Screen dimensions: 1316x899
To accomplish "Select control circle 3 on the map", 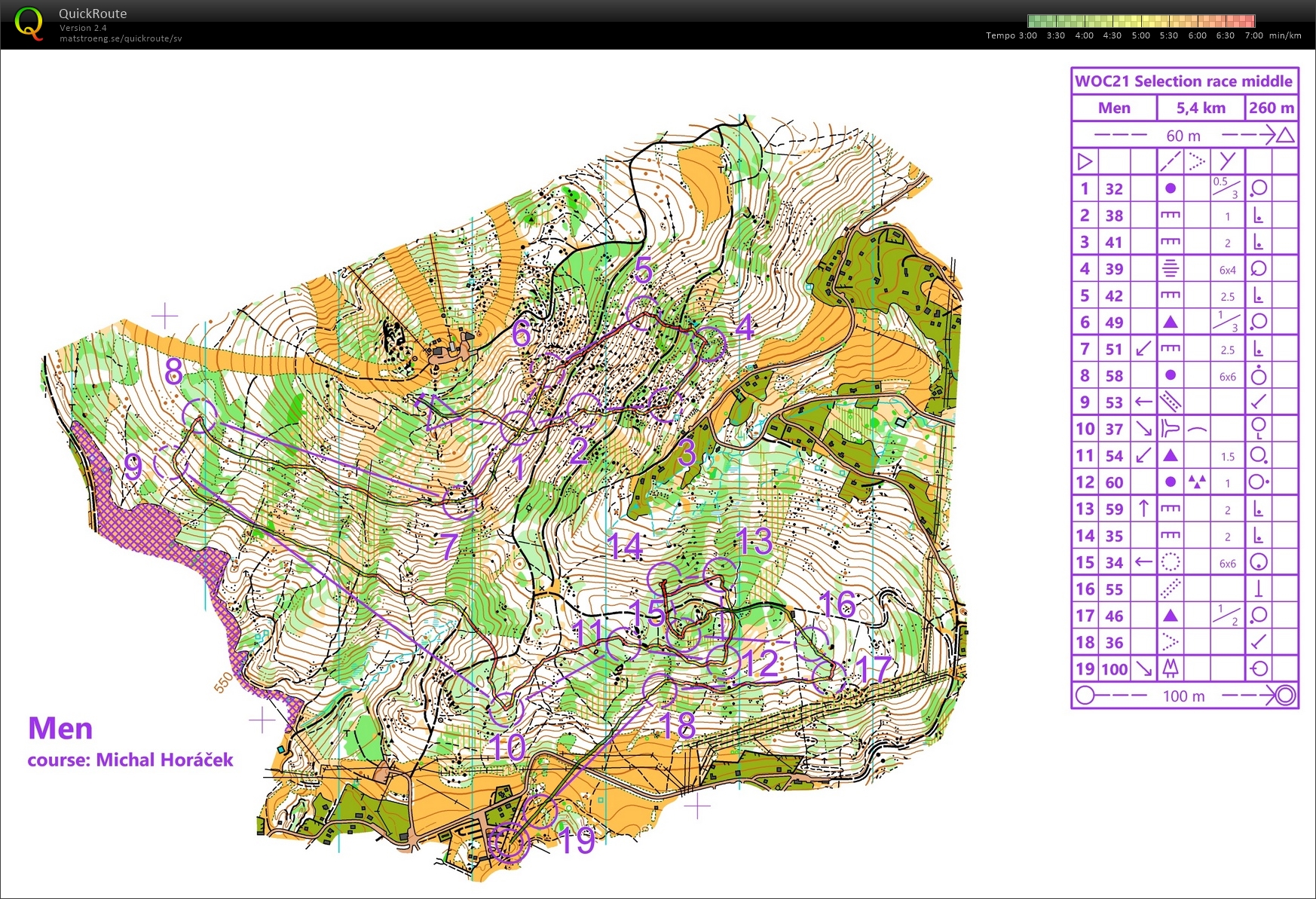I will (x=666, y=405).
